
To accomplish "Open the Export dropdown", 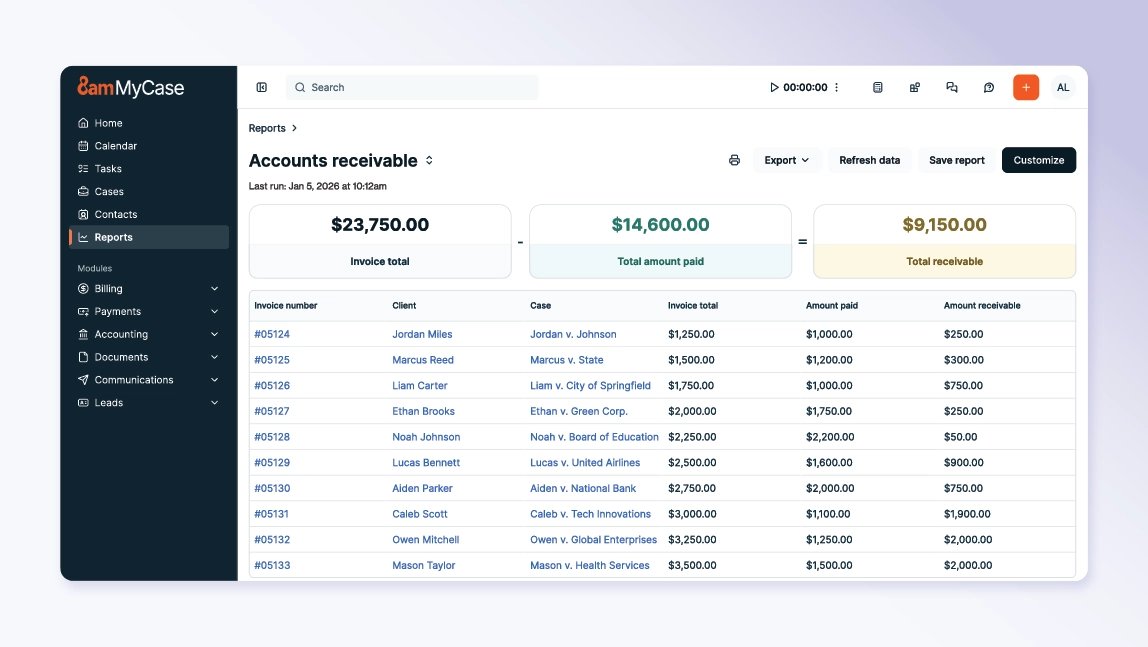I will coord(787,160).
